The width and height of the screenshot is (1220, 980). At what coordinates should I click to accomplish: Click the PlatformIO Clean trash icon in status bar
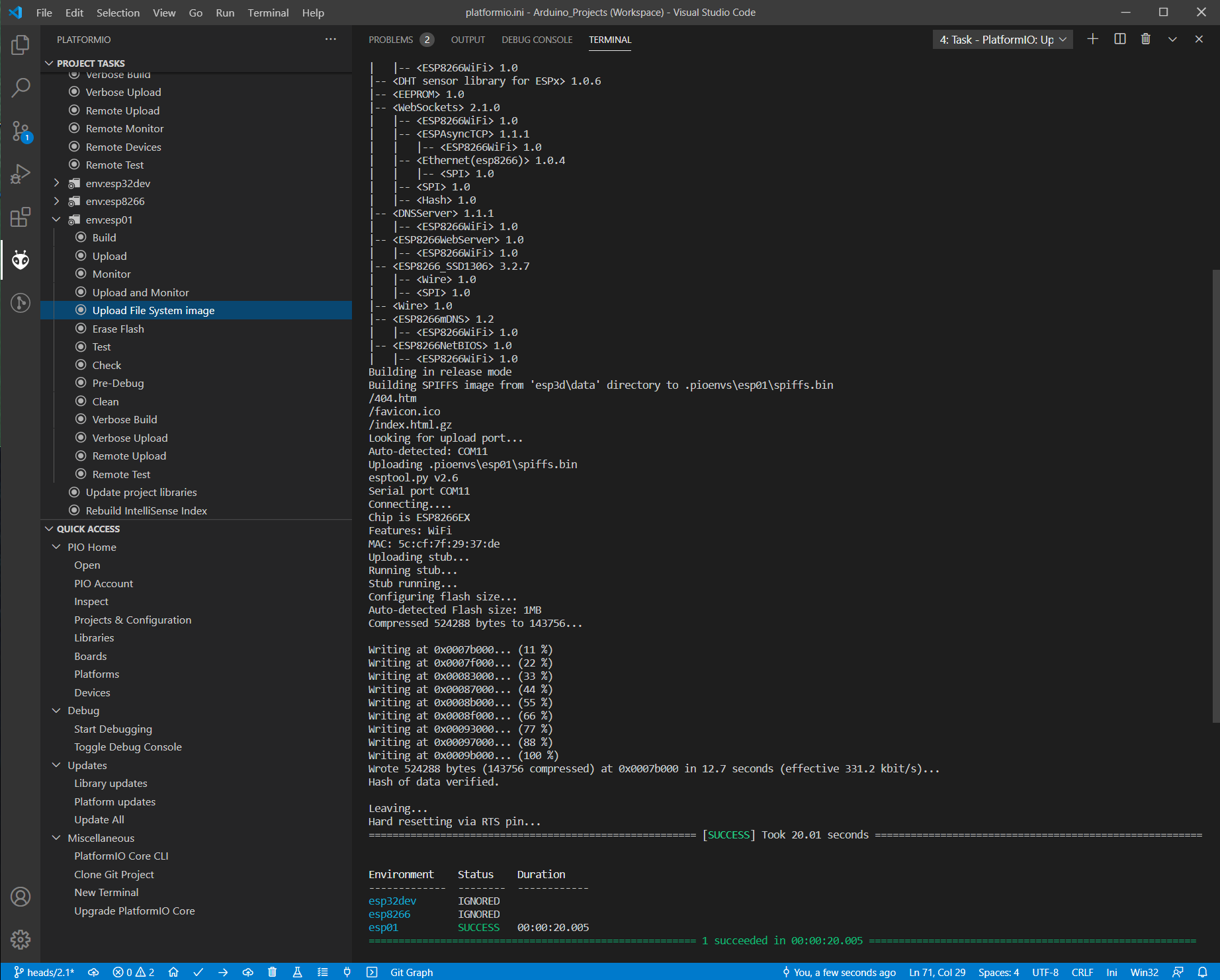point(273,972)
